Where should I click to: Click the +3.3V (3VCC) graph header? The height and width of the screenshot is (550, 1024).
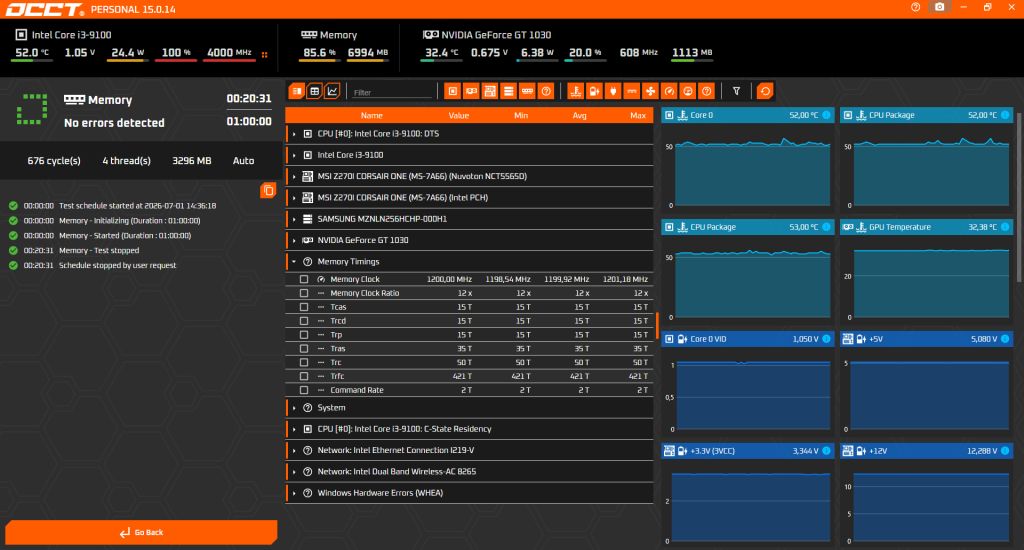pos(748,451)
